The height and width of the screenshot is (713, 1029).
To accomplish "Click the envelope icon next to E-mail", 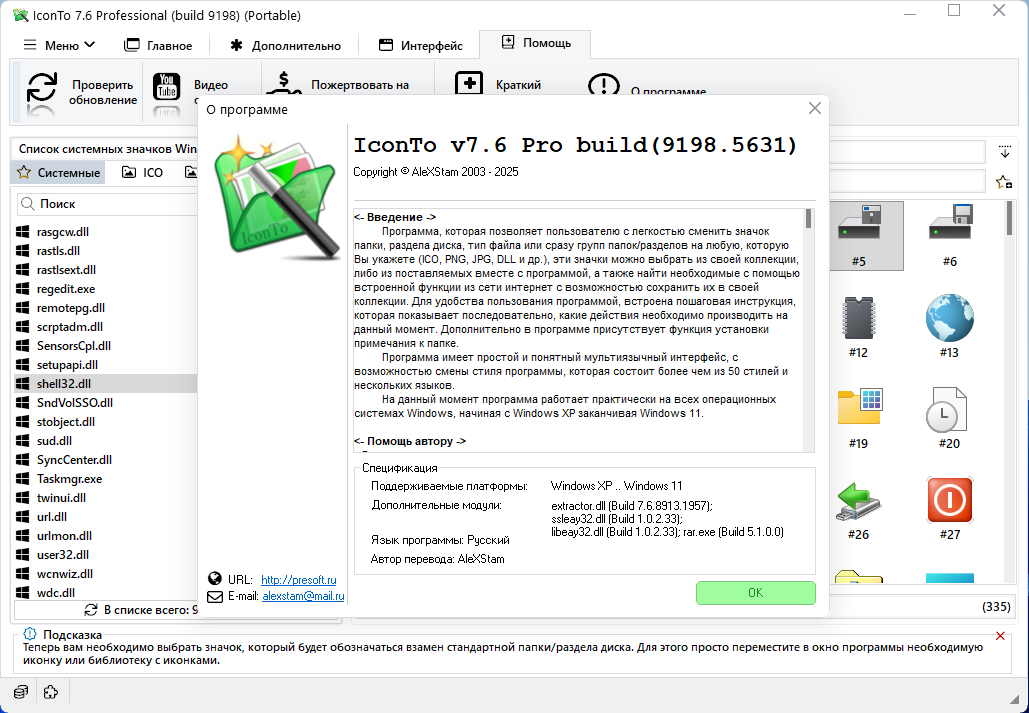I will tap(215, 596).
